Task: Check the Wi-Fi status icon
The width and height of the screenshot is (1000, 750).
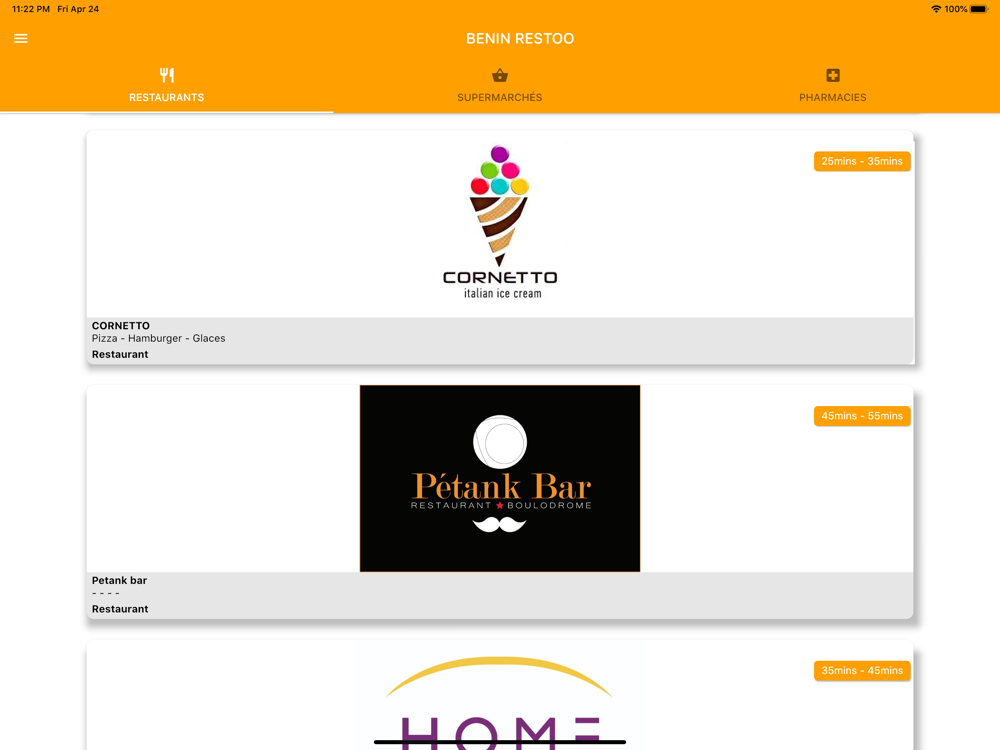Action: tap(936, 9)
